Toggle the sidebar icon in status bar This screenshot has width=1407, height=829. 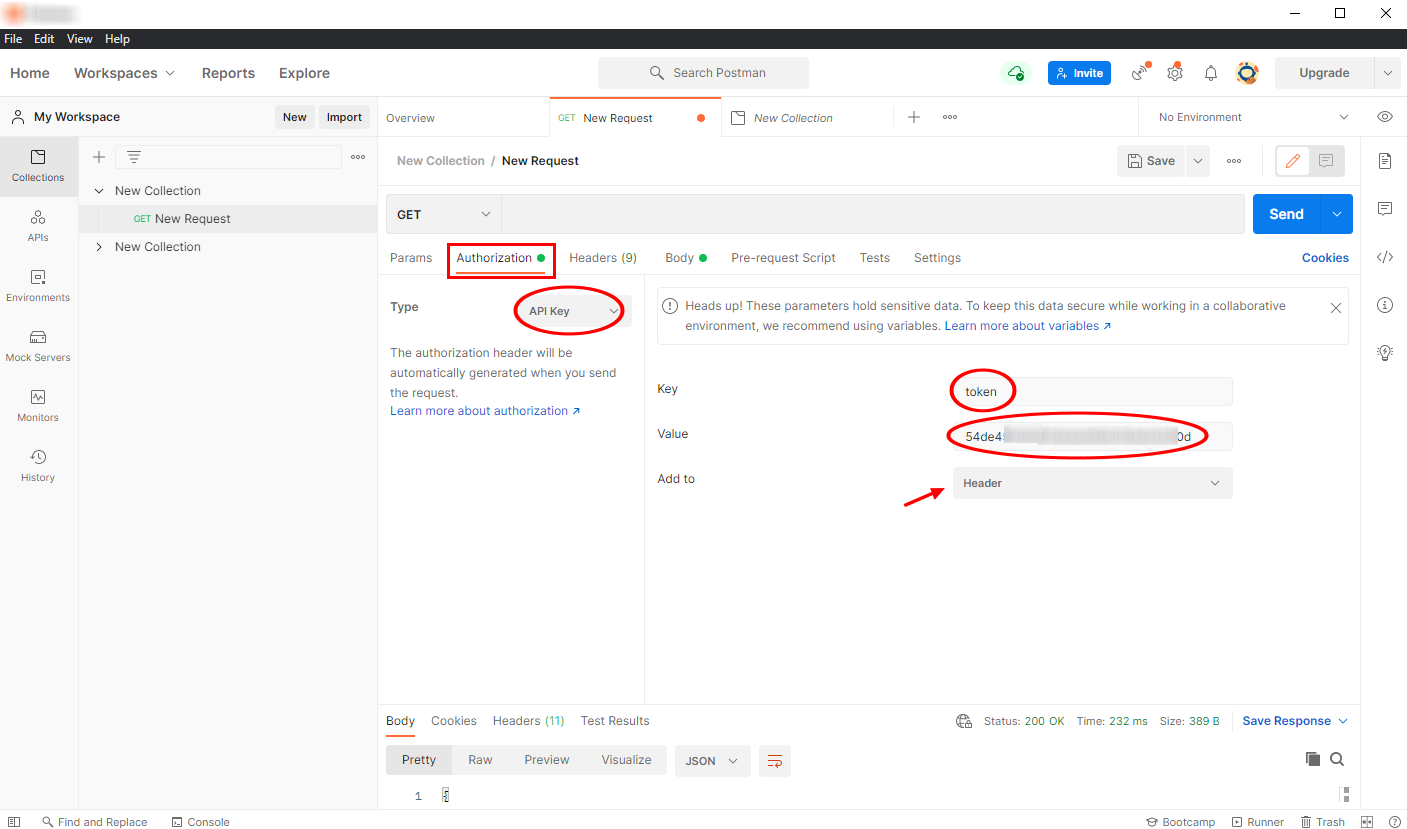[14, 822]
